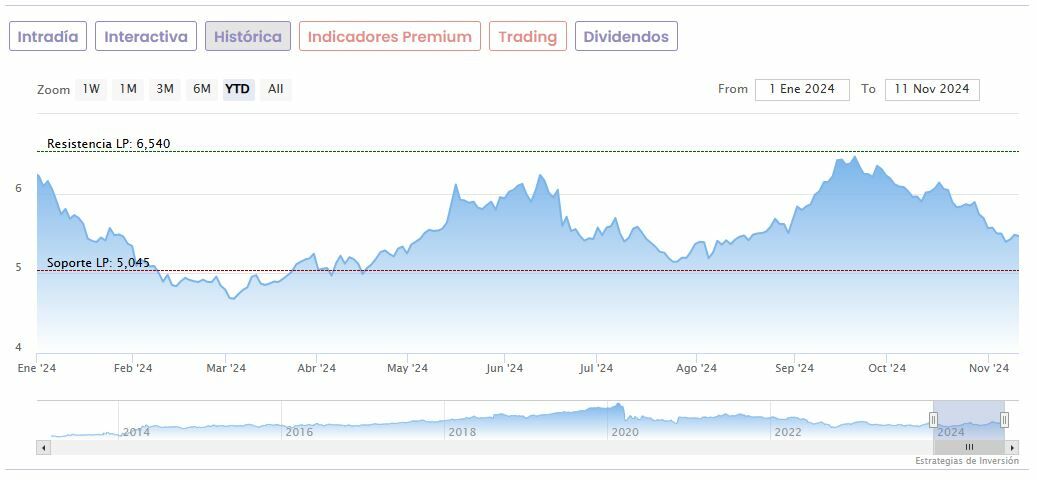
Task: Click the navigator scrollbar thumb grip
Action: click(969, 447)
